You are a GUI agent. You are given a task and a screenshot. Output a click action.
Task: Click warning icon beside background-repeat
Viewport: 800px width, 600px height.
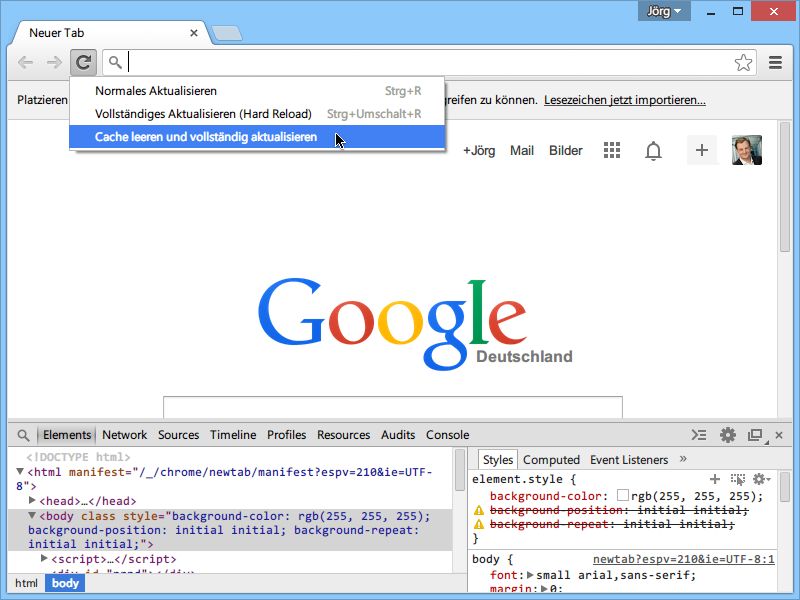pyautogui.click(x=479, y=524)
